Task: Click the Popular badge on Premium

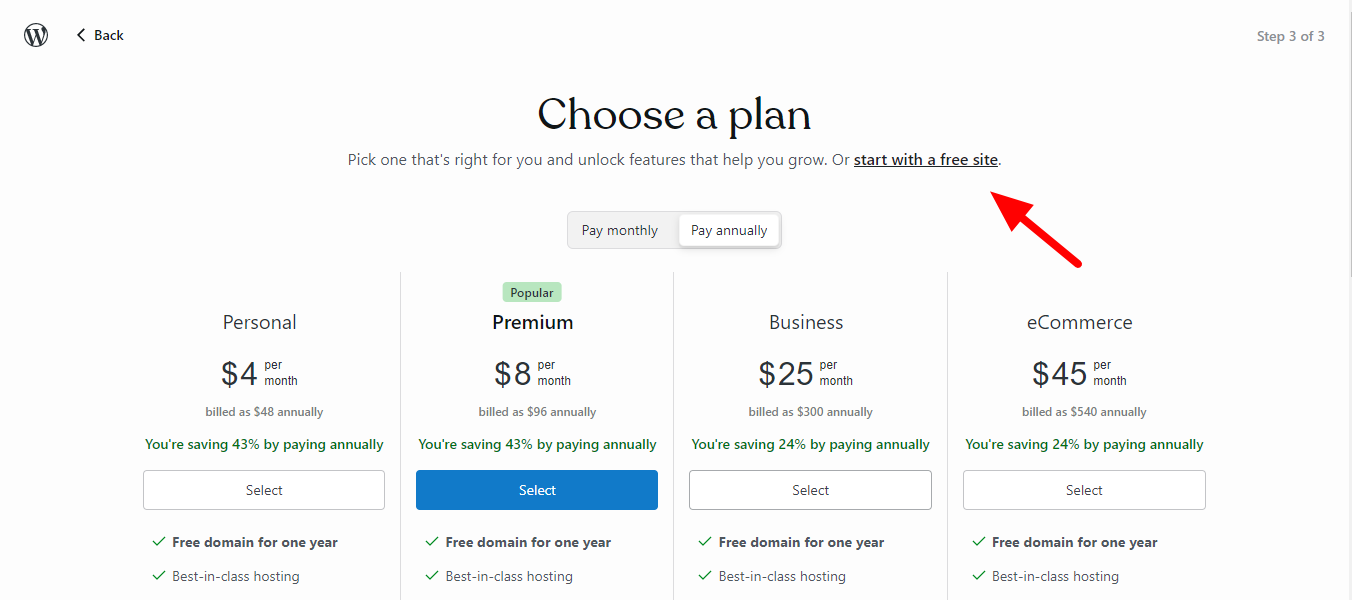Action: click(x=532, y=293)
